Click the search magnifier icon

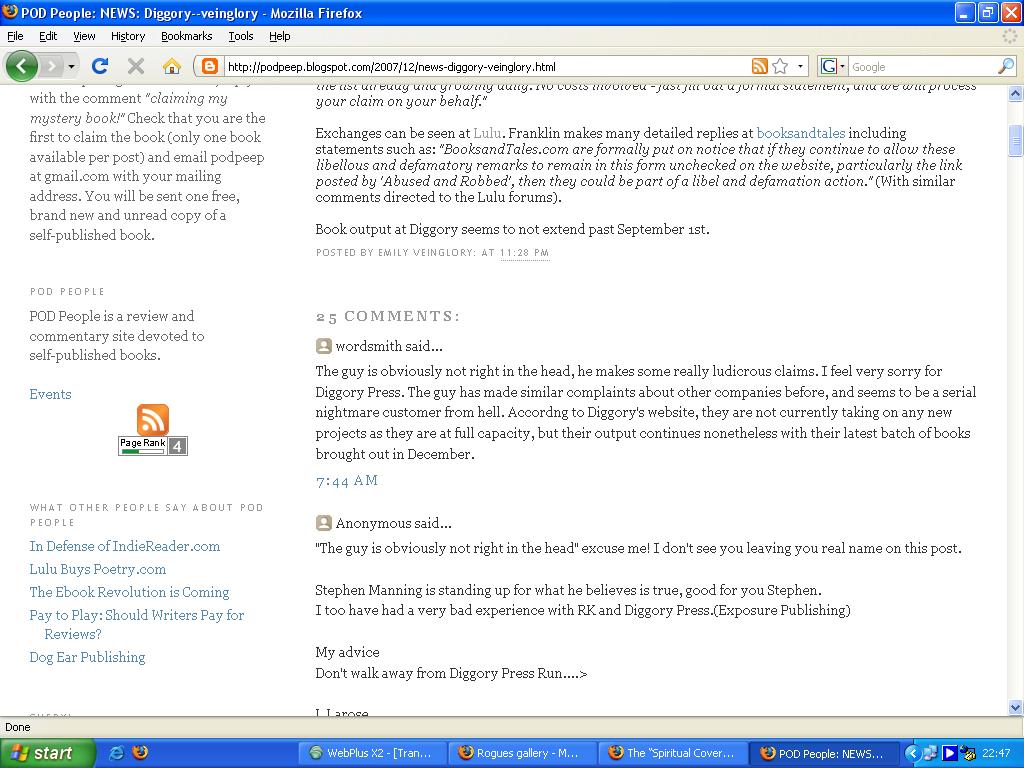(1006, 66)
